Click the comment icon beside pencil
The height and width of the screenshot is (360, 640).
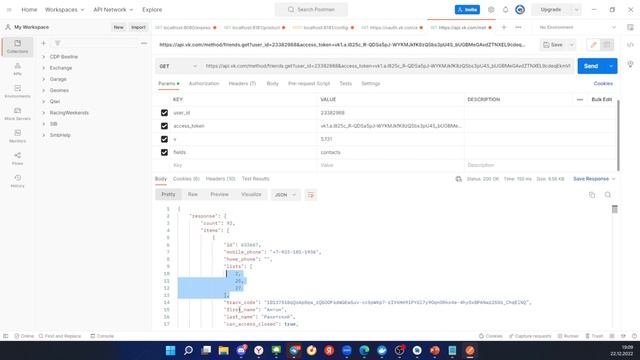click(607, 45)
